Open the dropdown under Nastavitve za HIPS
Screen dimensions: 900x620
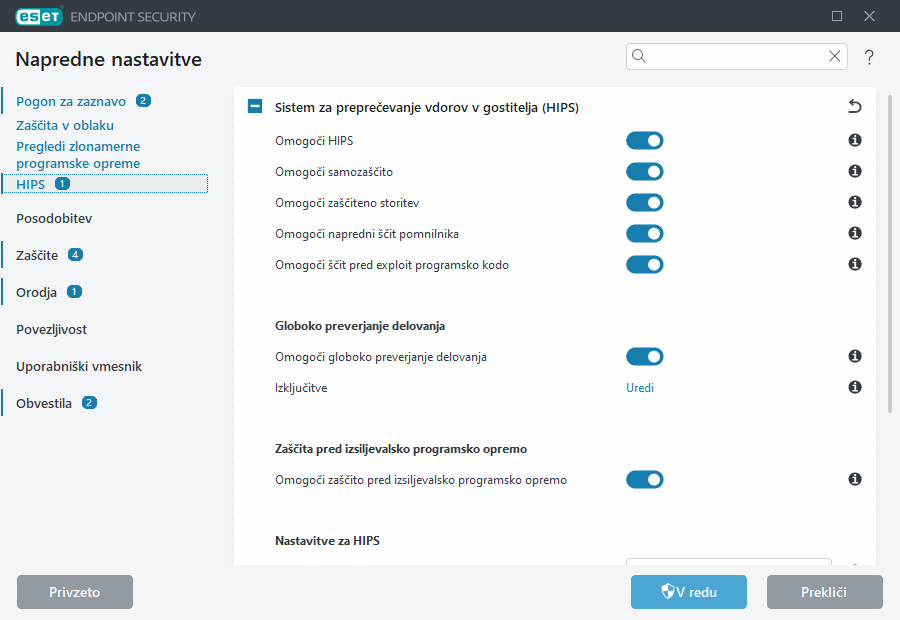pyautogui.click(x=728, y=563)
